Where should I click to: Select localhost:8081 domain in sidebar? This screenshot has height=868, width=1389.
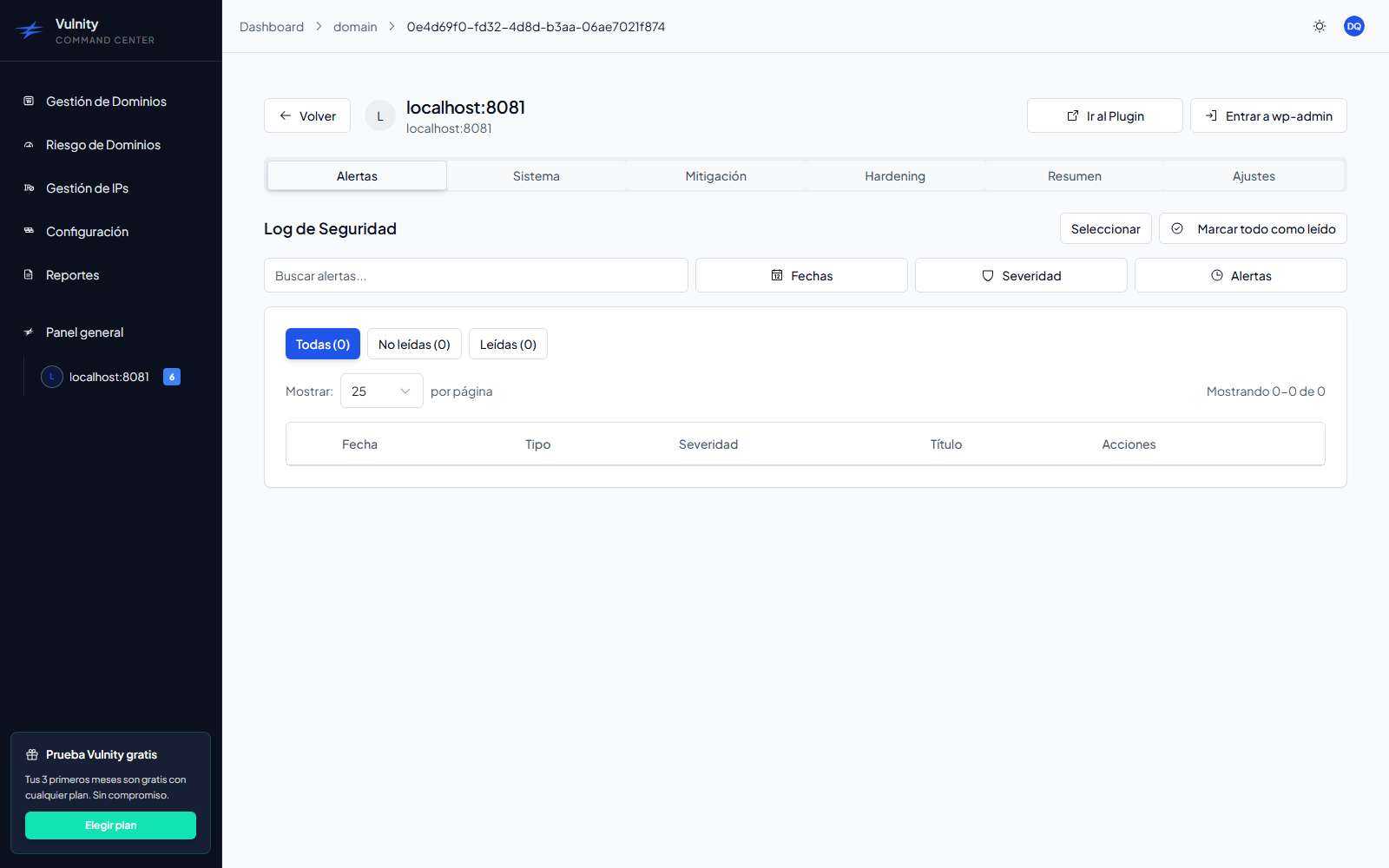(x=109, y=377)
